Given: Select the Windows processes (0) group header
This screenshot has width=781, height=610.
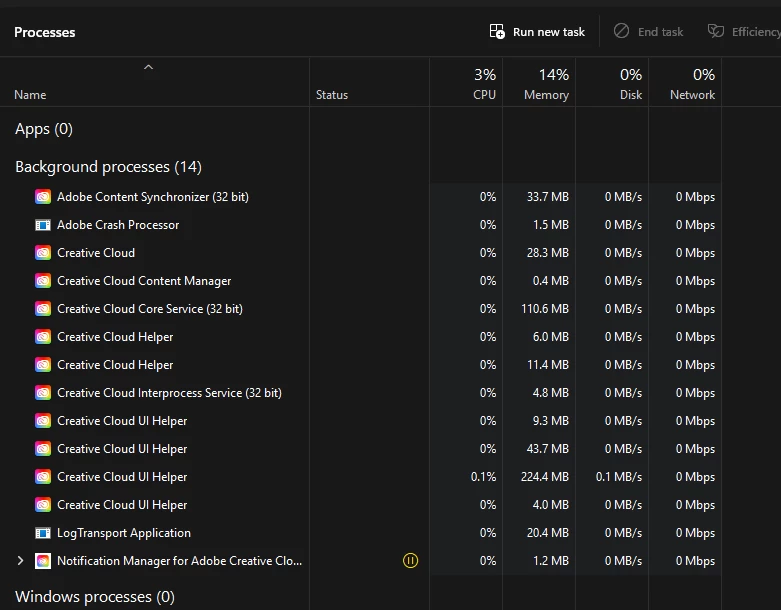Looking at the screenshot, I should pyautogui.click(x=95, y=597).
